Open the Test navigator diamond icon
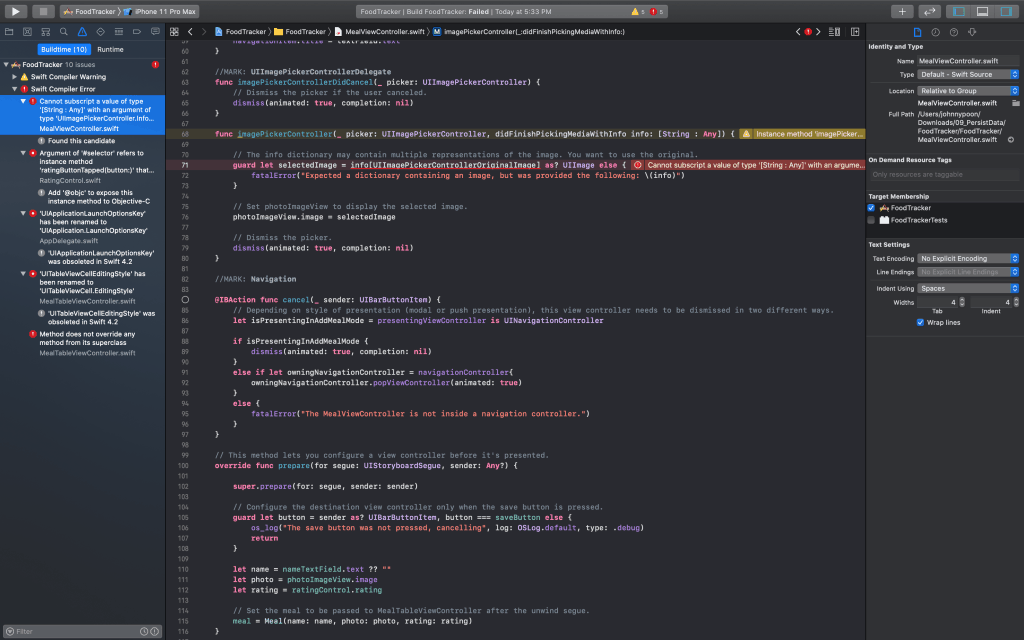The image size is (1024, 640). (x=101, y=31)
